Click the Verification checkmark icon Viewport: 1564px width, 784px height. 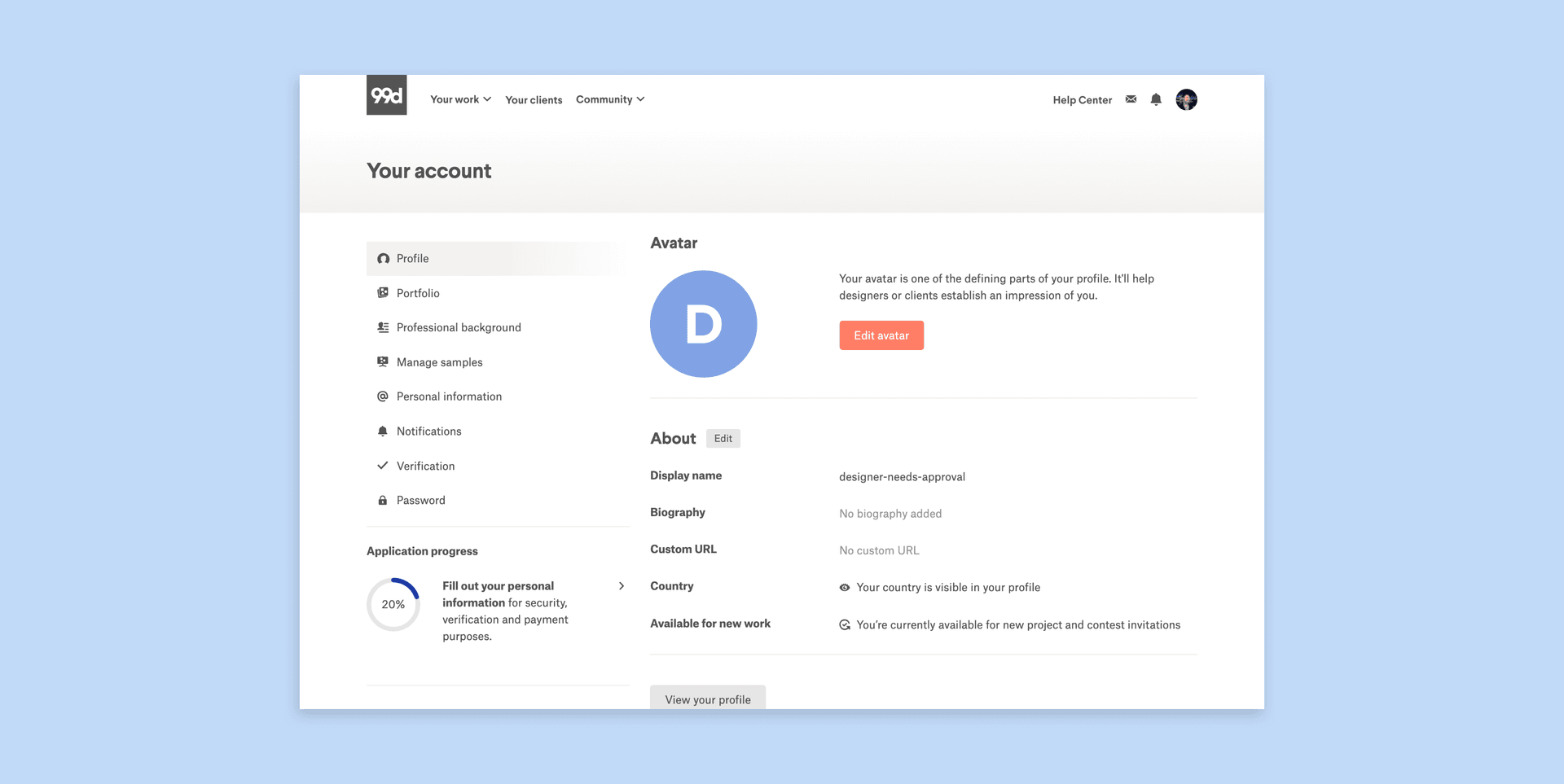382,465
